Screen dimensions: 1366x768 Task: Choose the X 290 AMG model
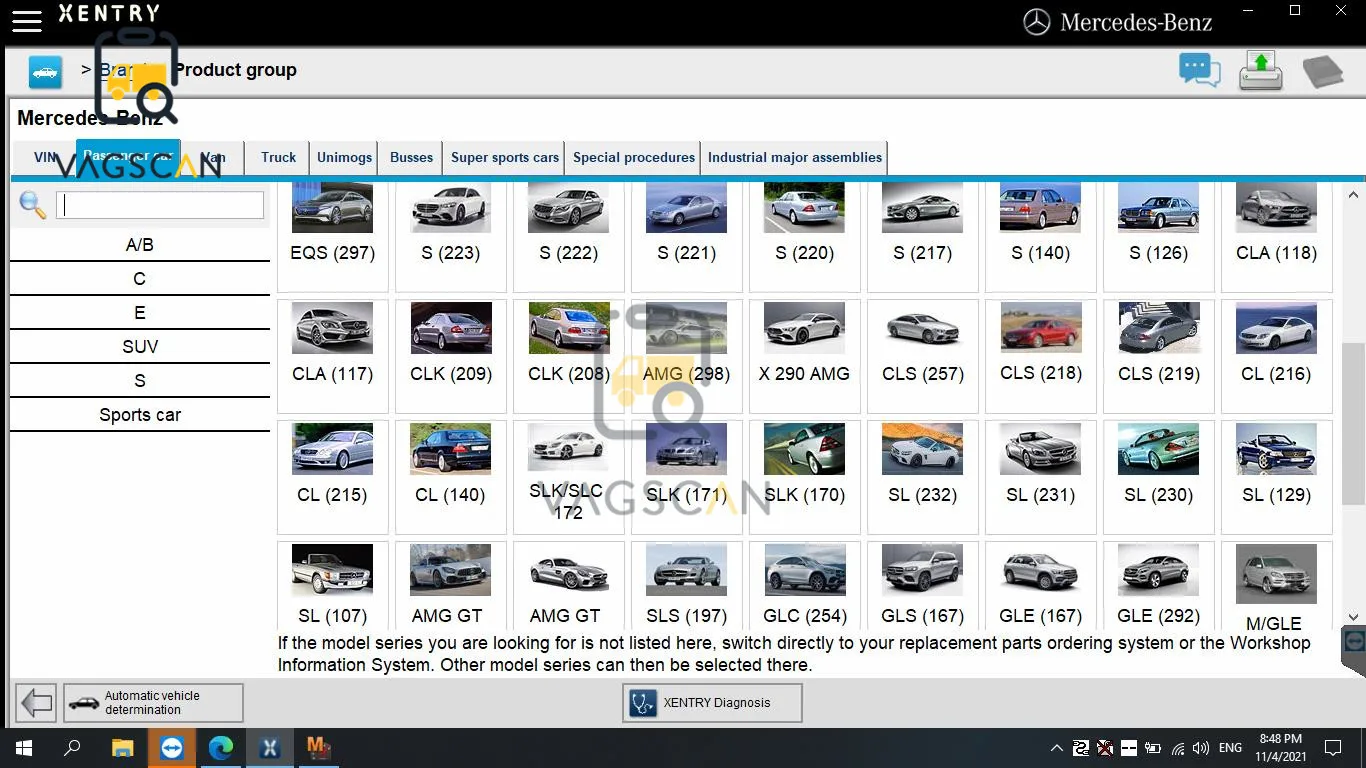(x=805, y=356)
